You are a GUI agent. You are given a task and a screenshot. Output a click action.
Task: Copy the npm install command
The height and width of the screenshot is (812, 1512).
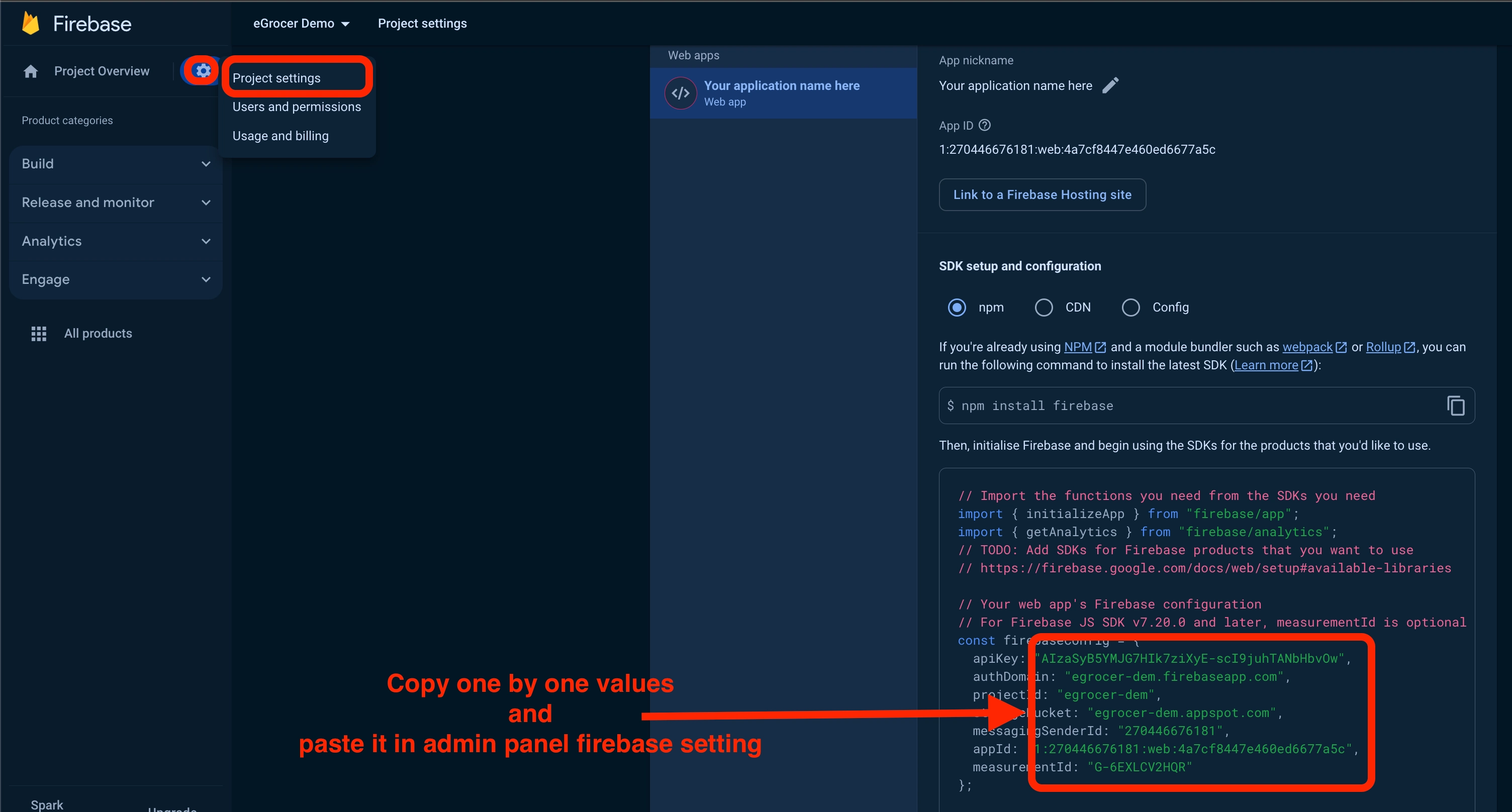pyautogui.click(x=1455, y=405)
